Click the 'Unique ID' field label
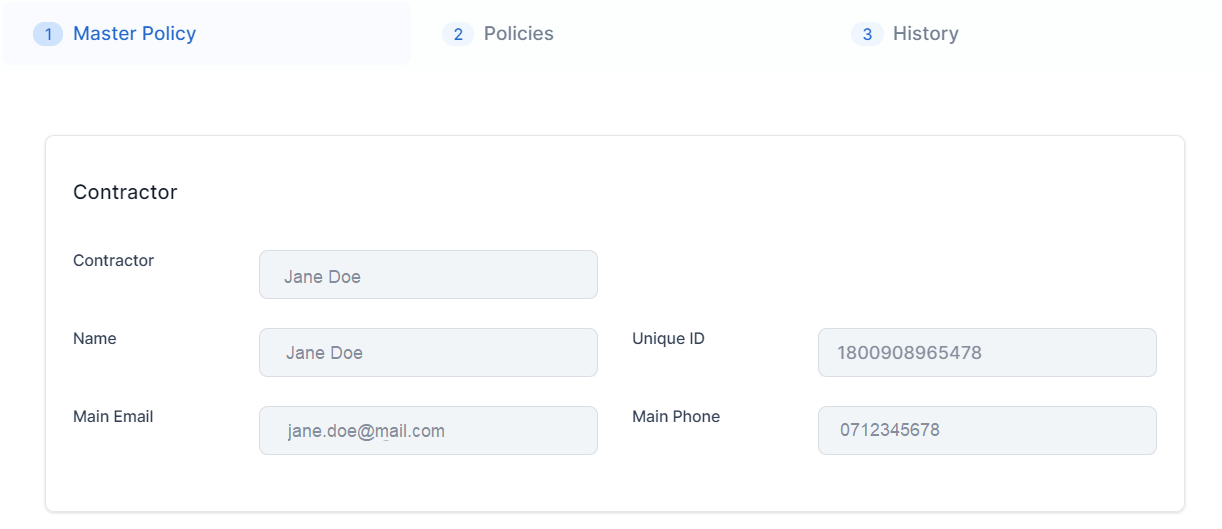Image resolution: width=1222 pixels, height=529 pixels. [668, 339]
